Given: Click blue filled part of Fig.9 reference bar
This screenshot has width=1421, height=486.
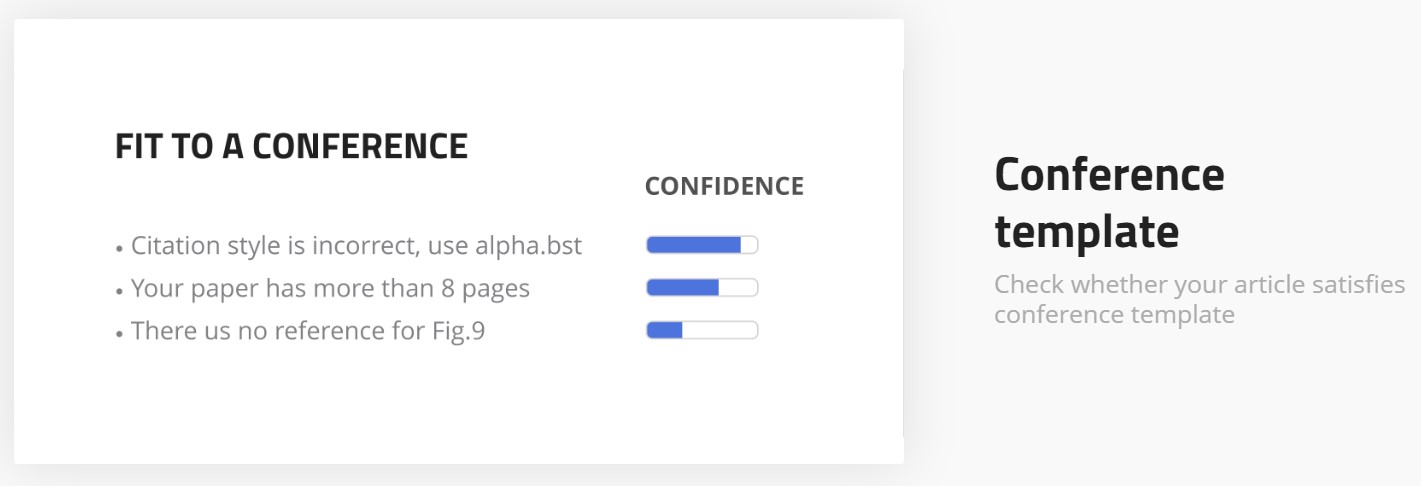Looking at the screenshot, I should 665,330.
